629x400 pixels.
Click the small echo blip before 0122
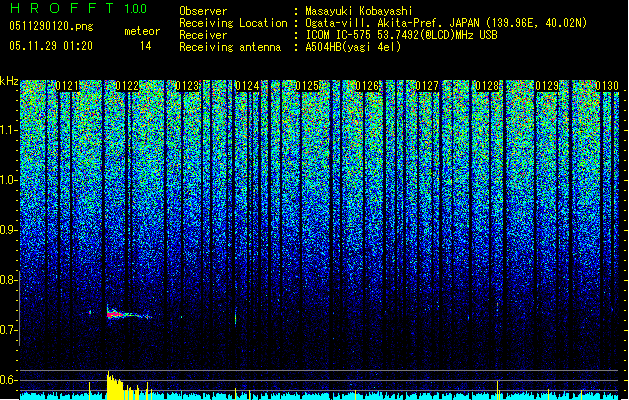coord(90,312)
